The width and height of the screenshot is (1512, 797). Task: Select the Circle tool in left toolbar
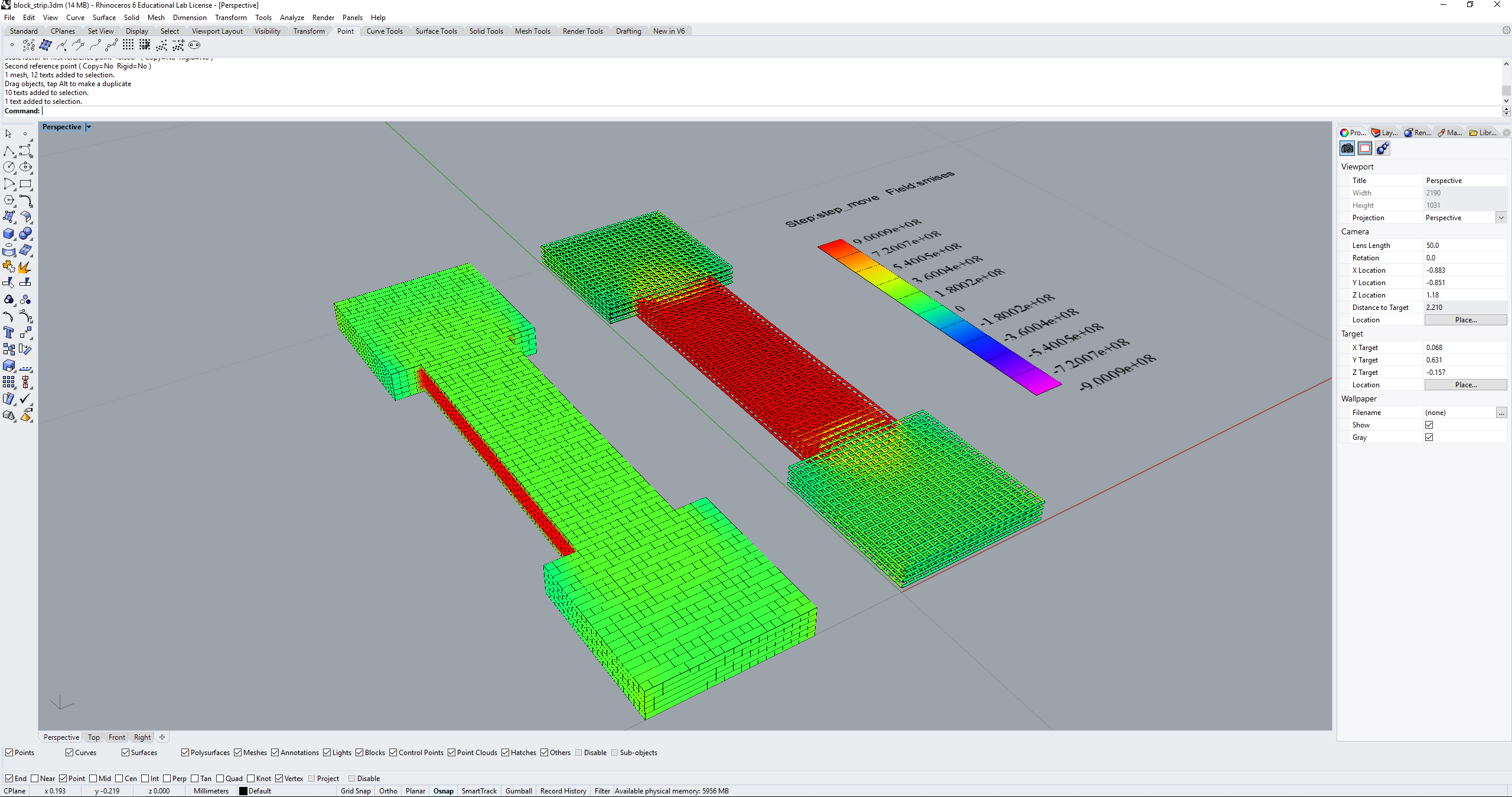click(9, 167)
